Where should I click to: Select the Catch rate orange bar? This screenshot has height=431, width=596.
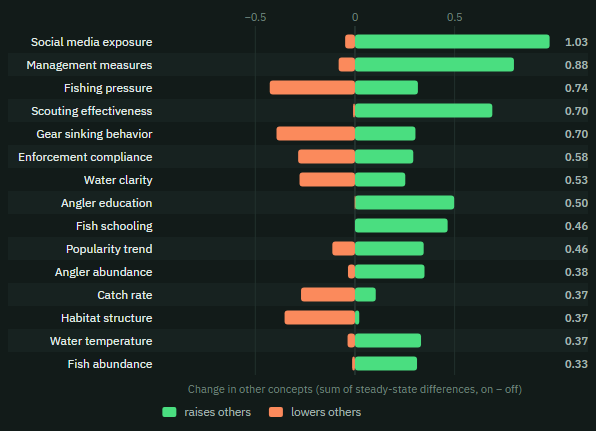(x=328, y=295)
